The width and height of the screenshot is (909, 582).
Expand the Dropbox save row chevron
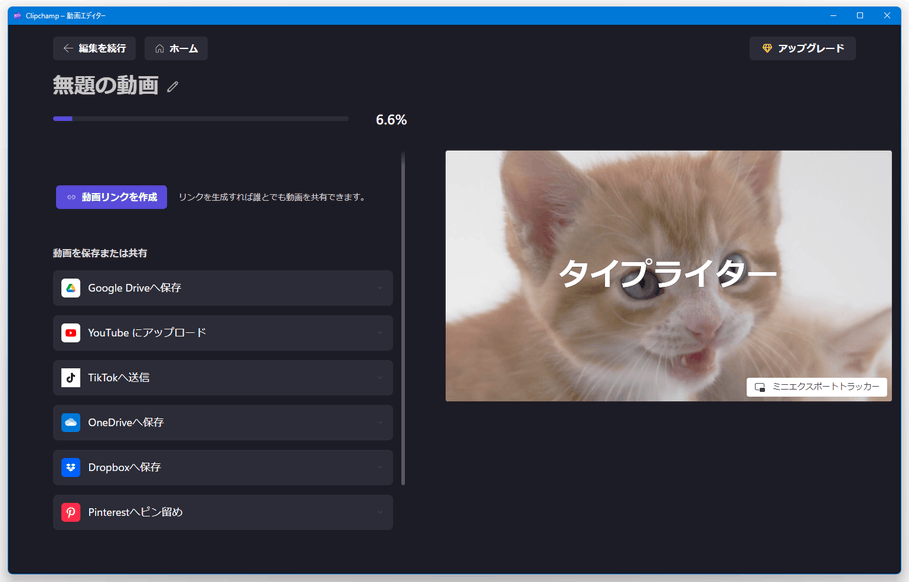pos(380,467)
